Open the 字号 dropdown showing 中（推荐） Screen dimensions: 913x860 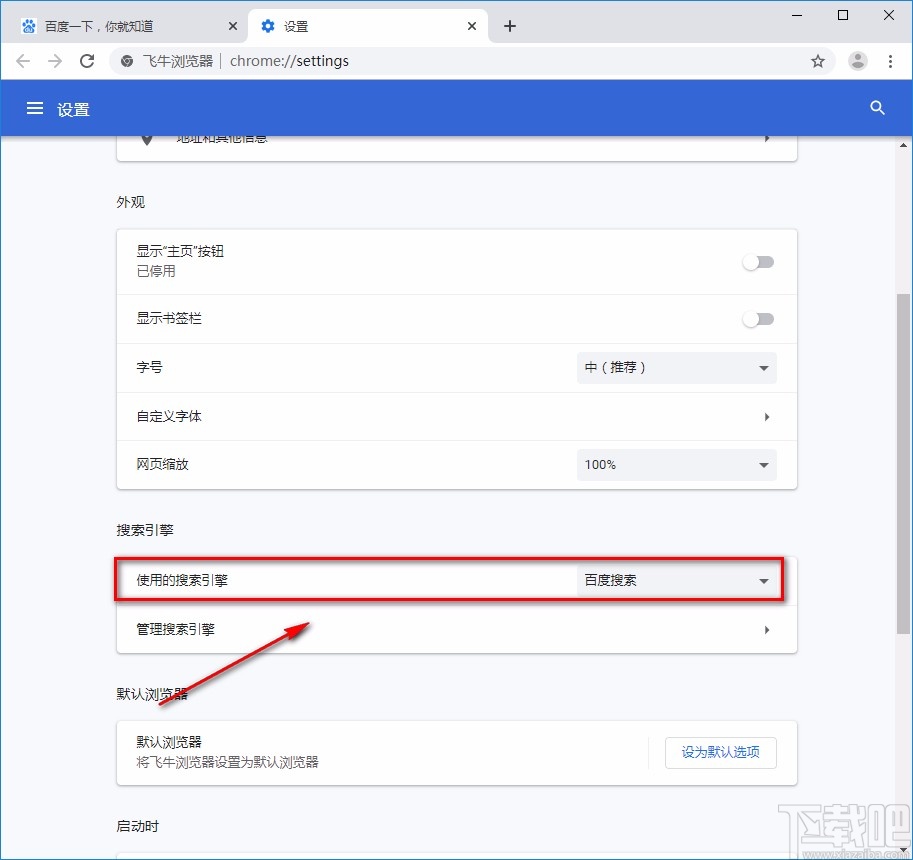coord(676,367)
